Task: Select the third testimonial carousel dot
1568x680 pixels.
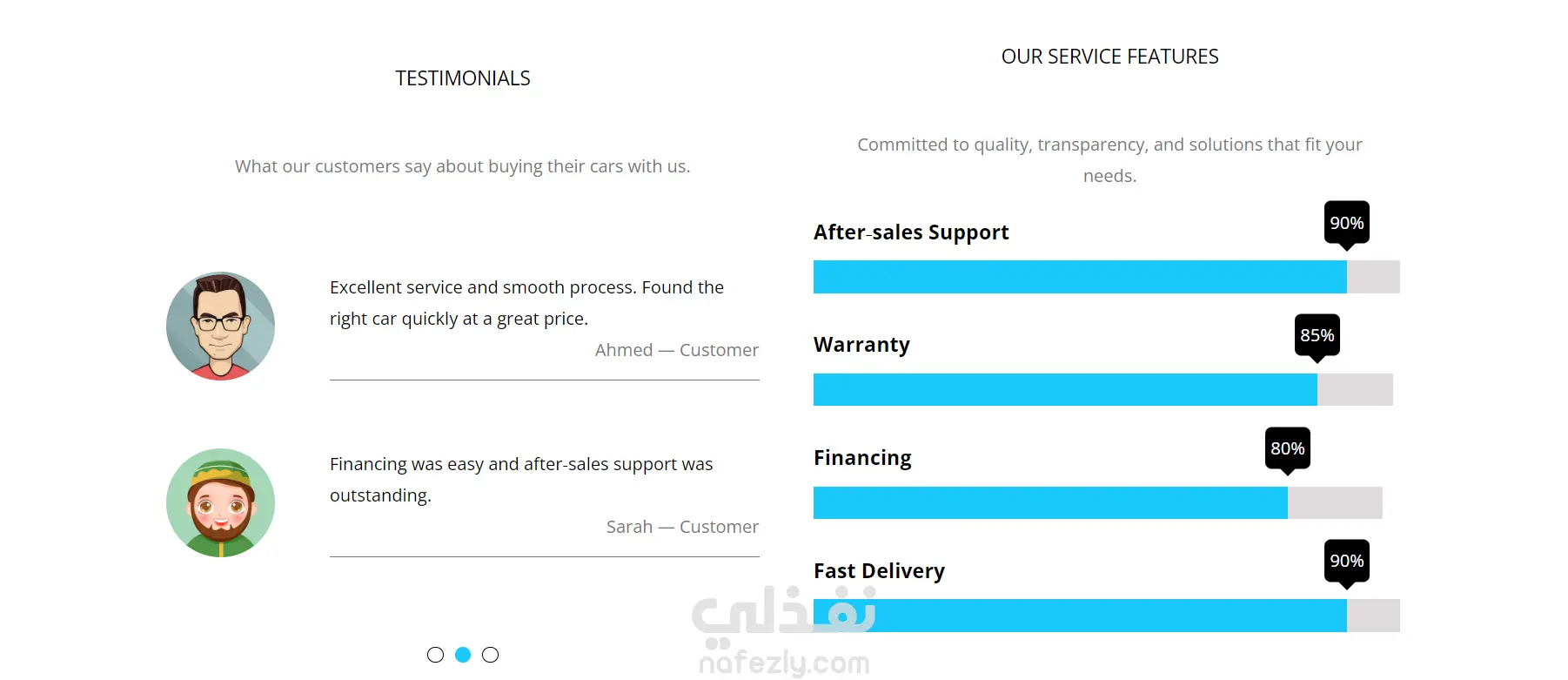Action: coord(491,655)
